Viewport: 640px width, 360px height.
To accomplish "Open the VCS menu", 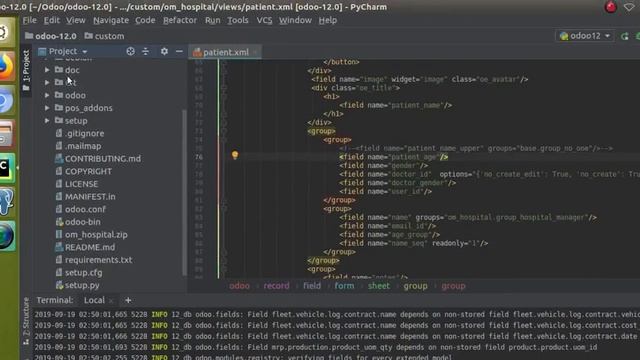I will (264, 20).
